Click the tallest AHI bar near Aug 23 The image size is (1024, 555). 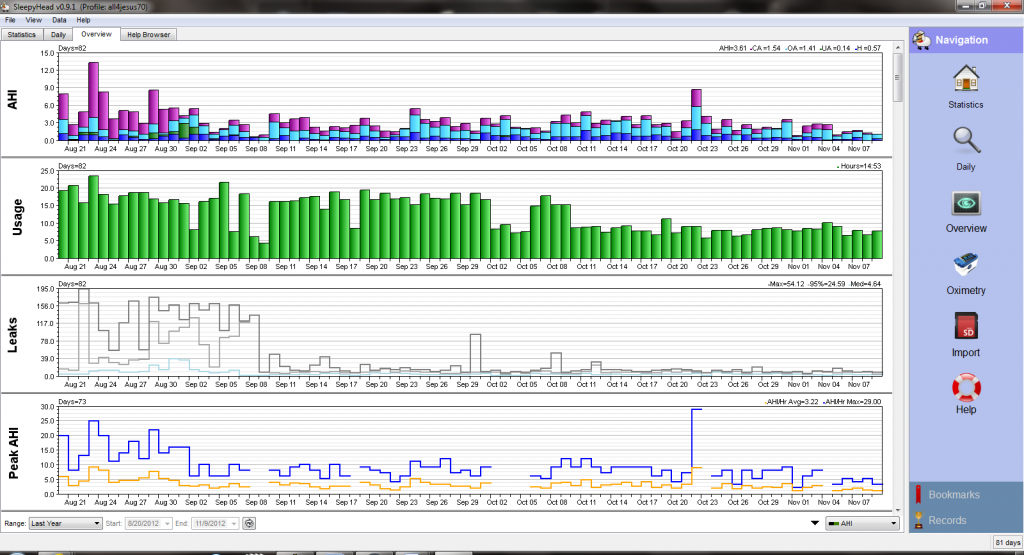pyautogui.click(x=93, y=101)
